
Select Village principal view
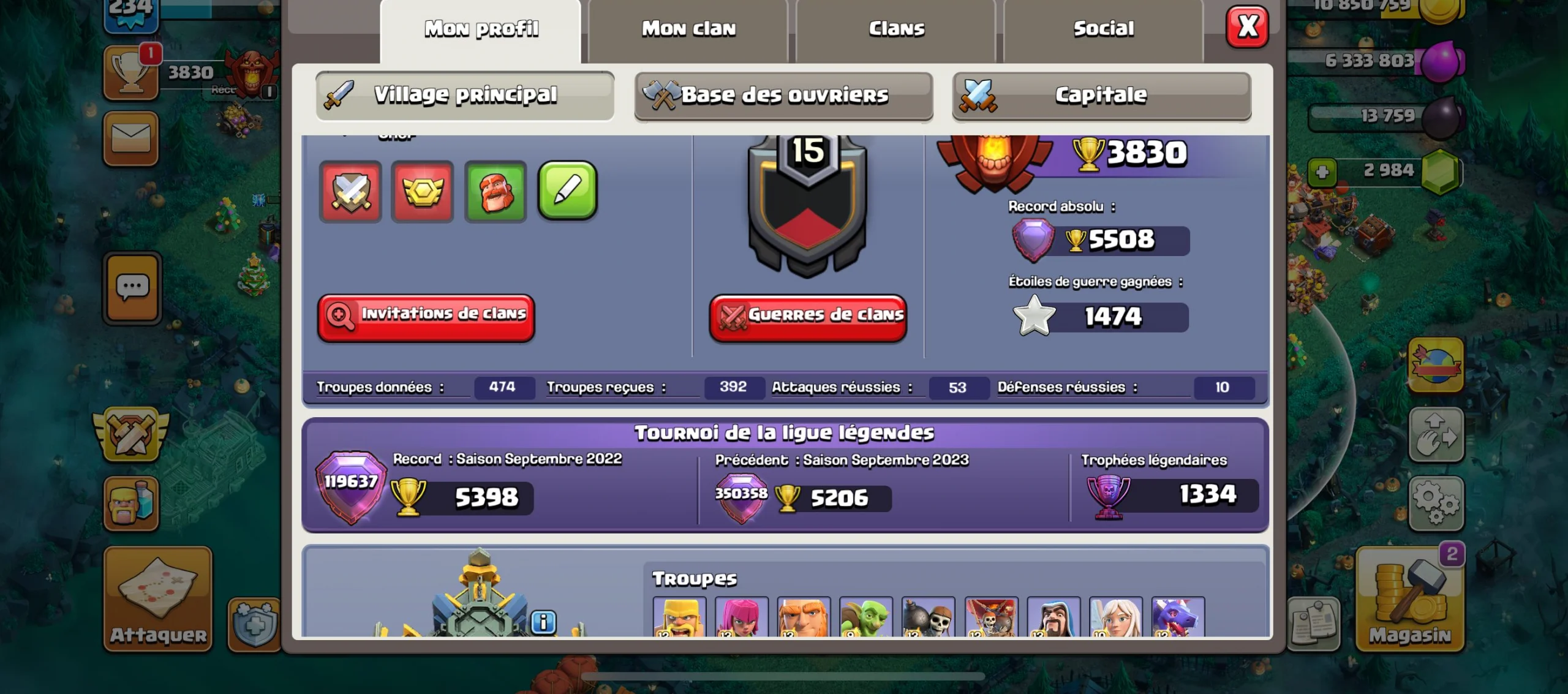(466, 95)
